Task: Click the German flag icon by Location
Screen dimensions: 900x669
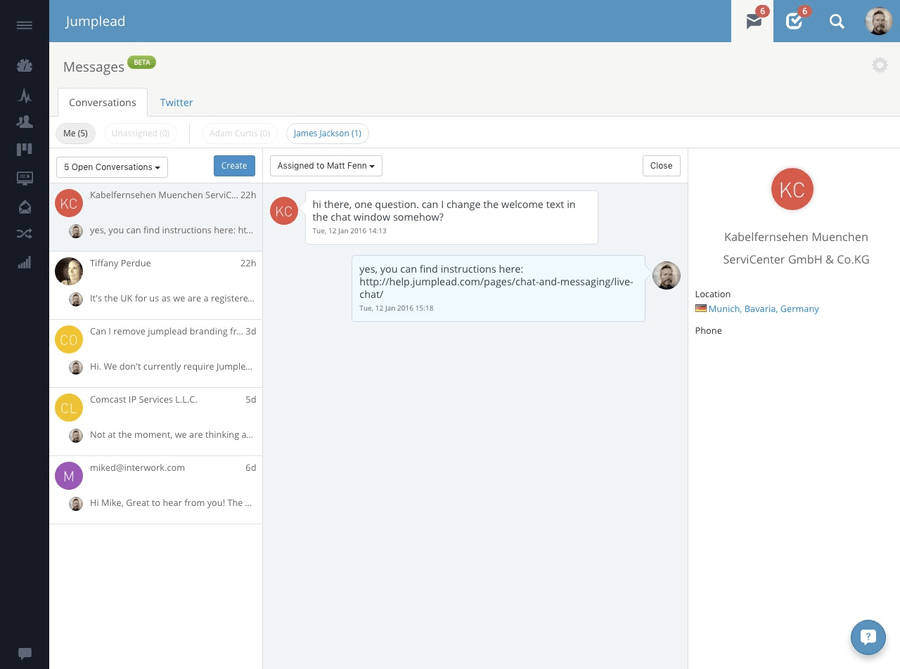Action: point(701,308)
